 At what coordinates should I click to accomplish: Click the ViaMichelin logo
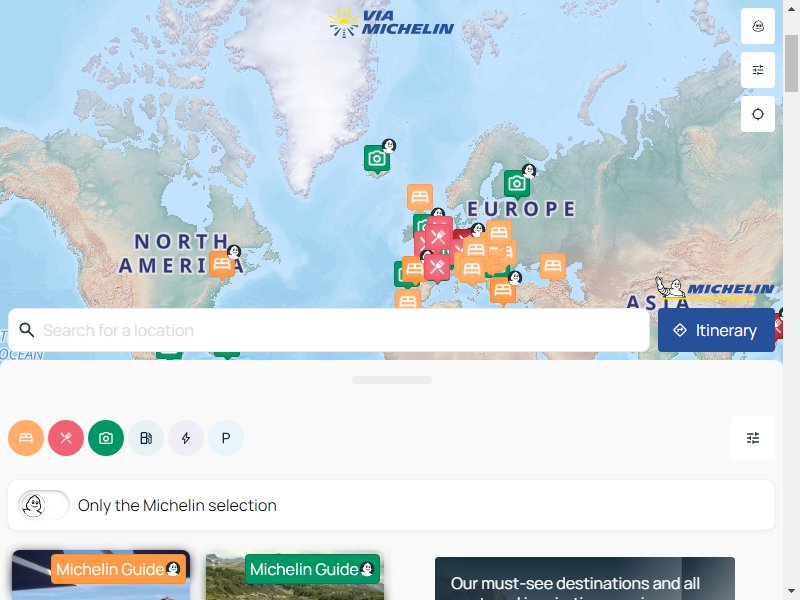pos(391,23)
